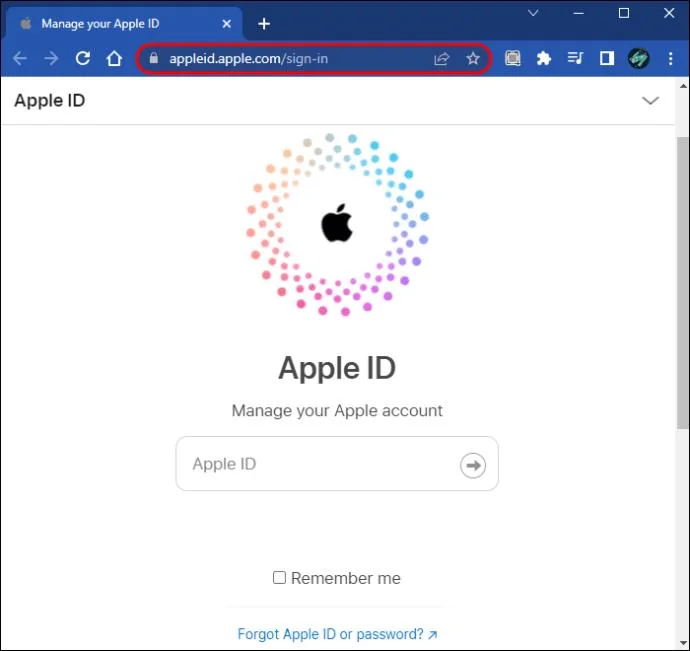Screen dimensions: 690x651
Task: Click the appleid.apple.com address bar URL
Action: tap(248, 59)
